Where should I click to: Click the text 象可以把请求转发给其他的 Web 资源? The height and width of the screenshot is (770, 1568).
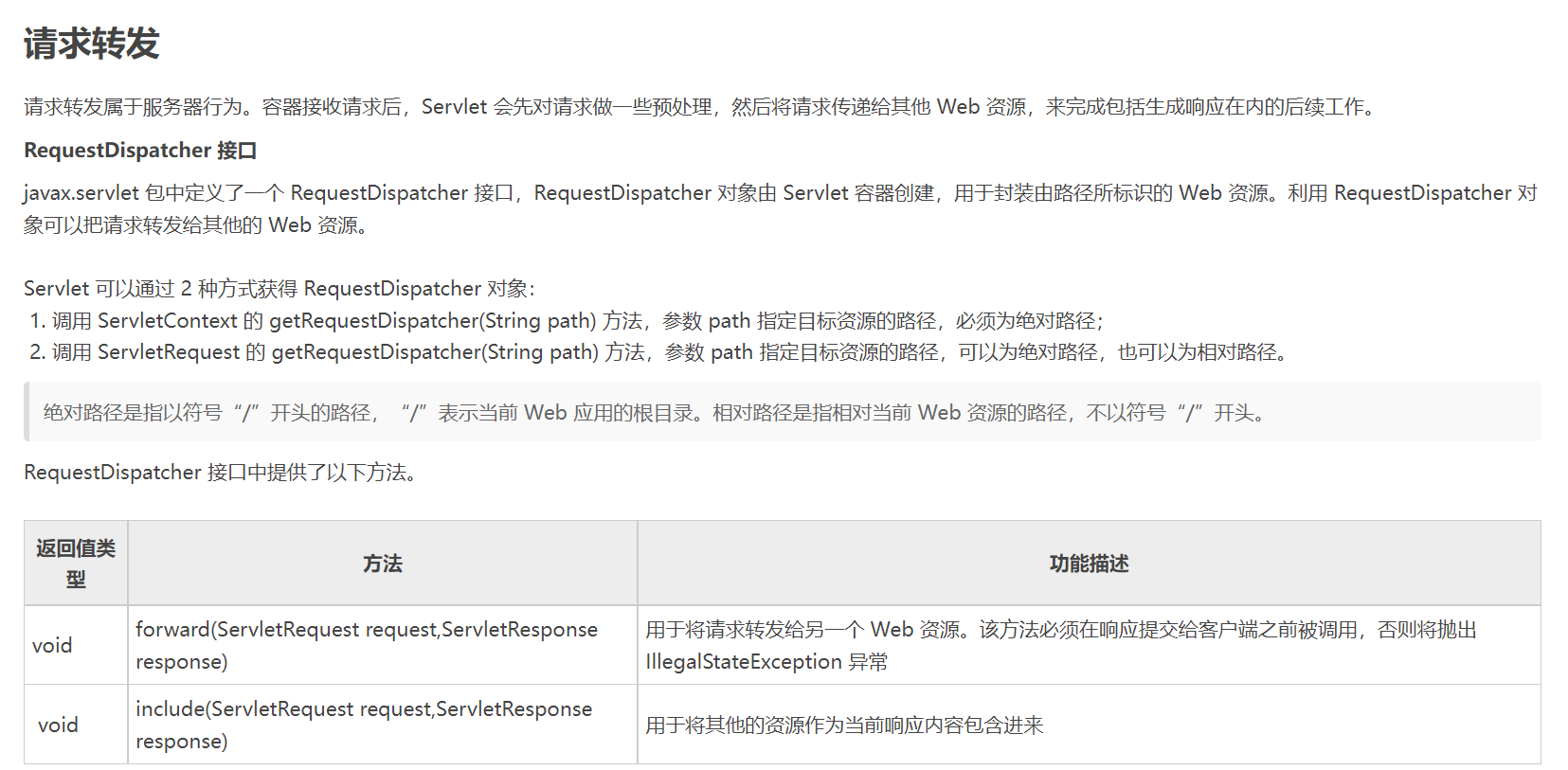pyautogui.click(x=196, y=225)
